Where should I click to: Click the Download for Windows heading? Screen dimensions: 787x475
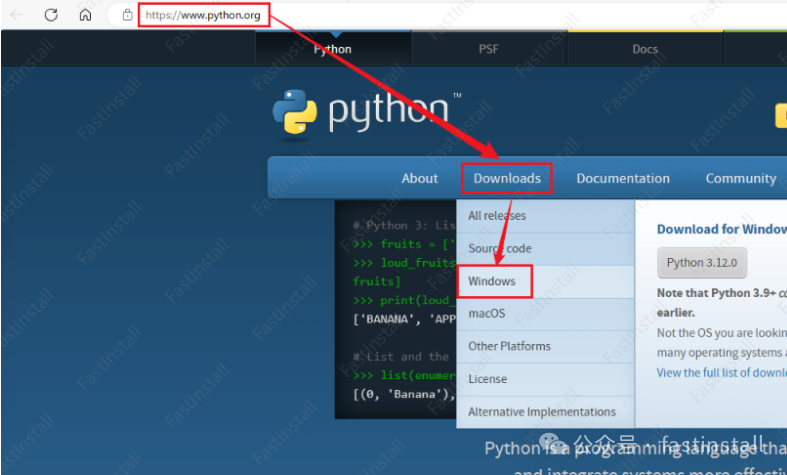click(x=722, y=229)
